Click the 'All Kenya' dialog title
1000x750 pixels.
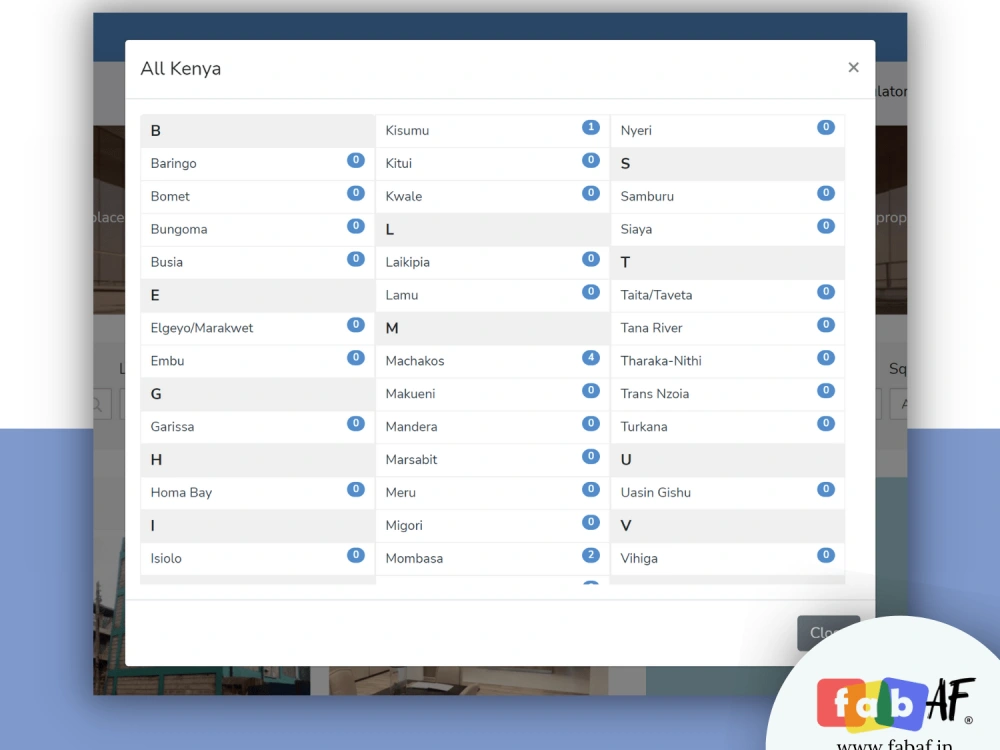180,68
